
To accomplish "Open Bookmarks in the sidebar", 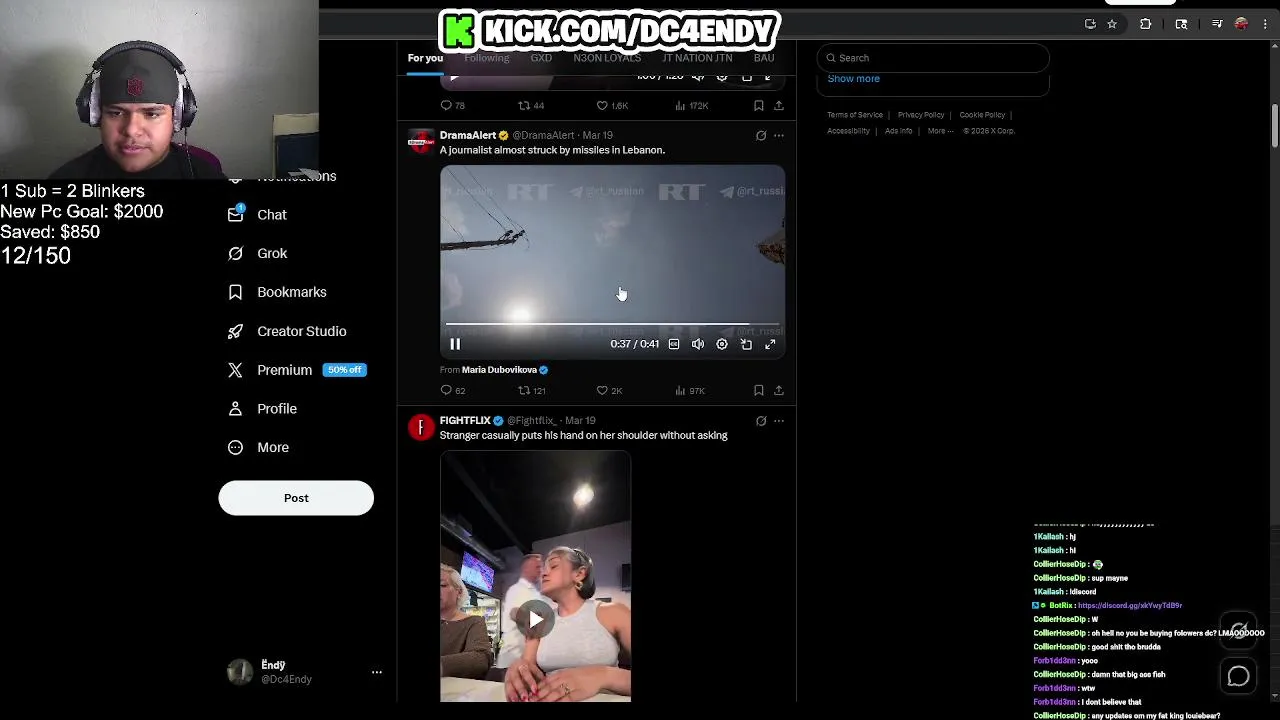I will coord(278,292).
